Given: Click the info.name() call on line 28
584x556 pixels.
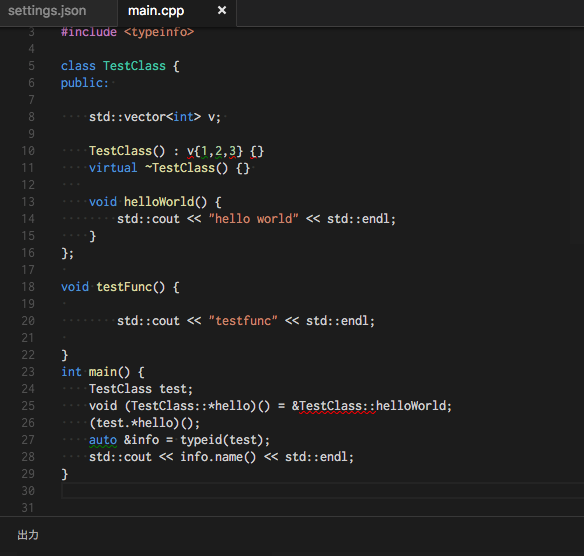Looking at the screenshot, I should (218, 457).
